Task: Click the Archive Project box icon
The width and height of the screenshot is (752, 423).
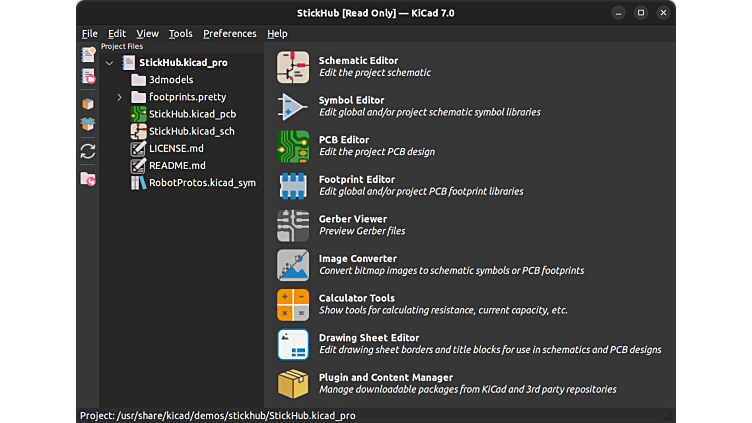Action: tap(88, 103)
